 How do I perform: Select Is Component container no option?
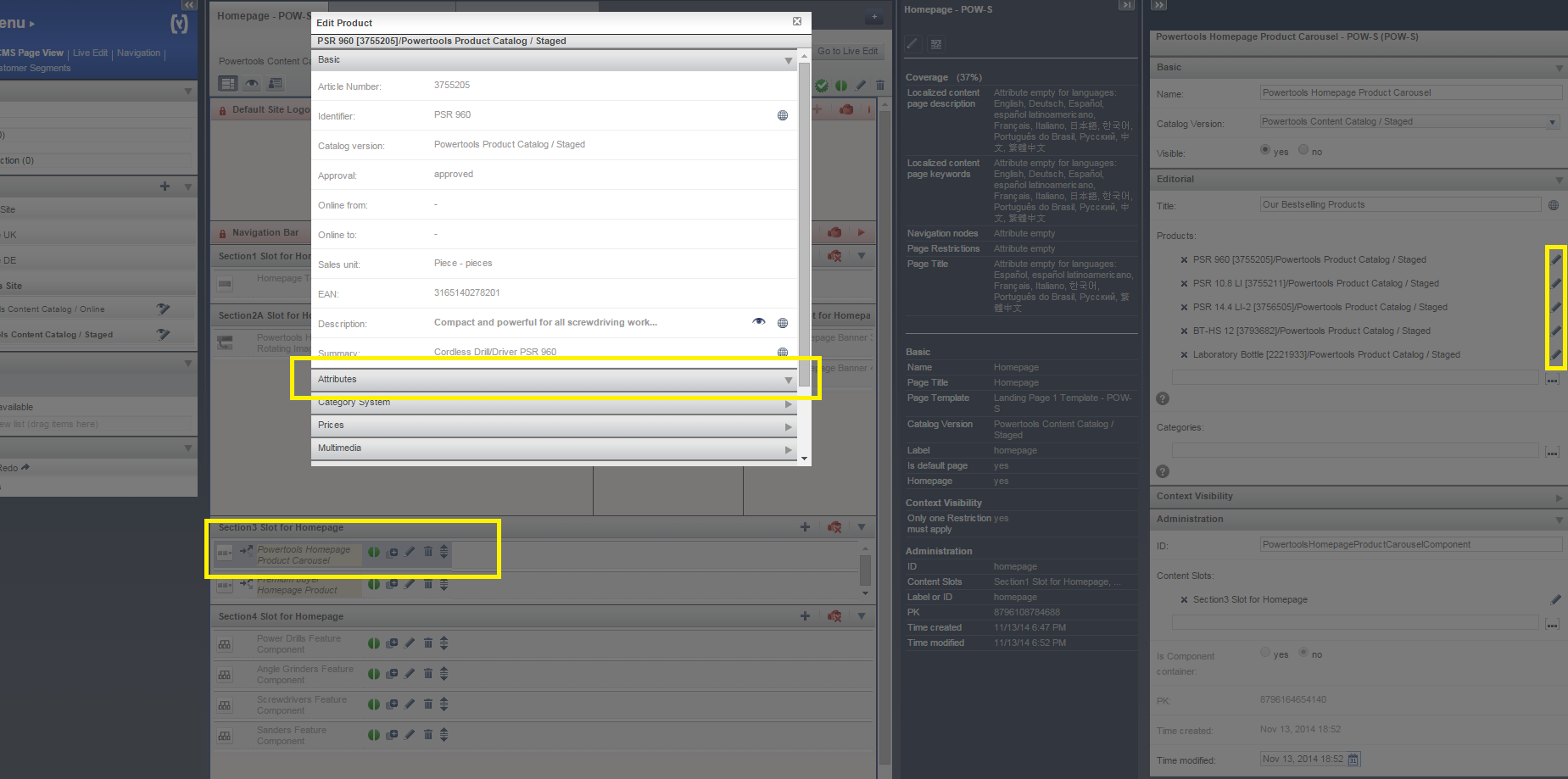1303,653
